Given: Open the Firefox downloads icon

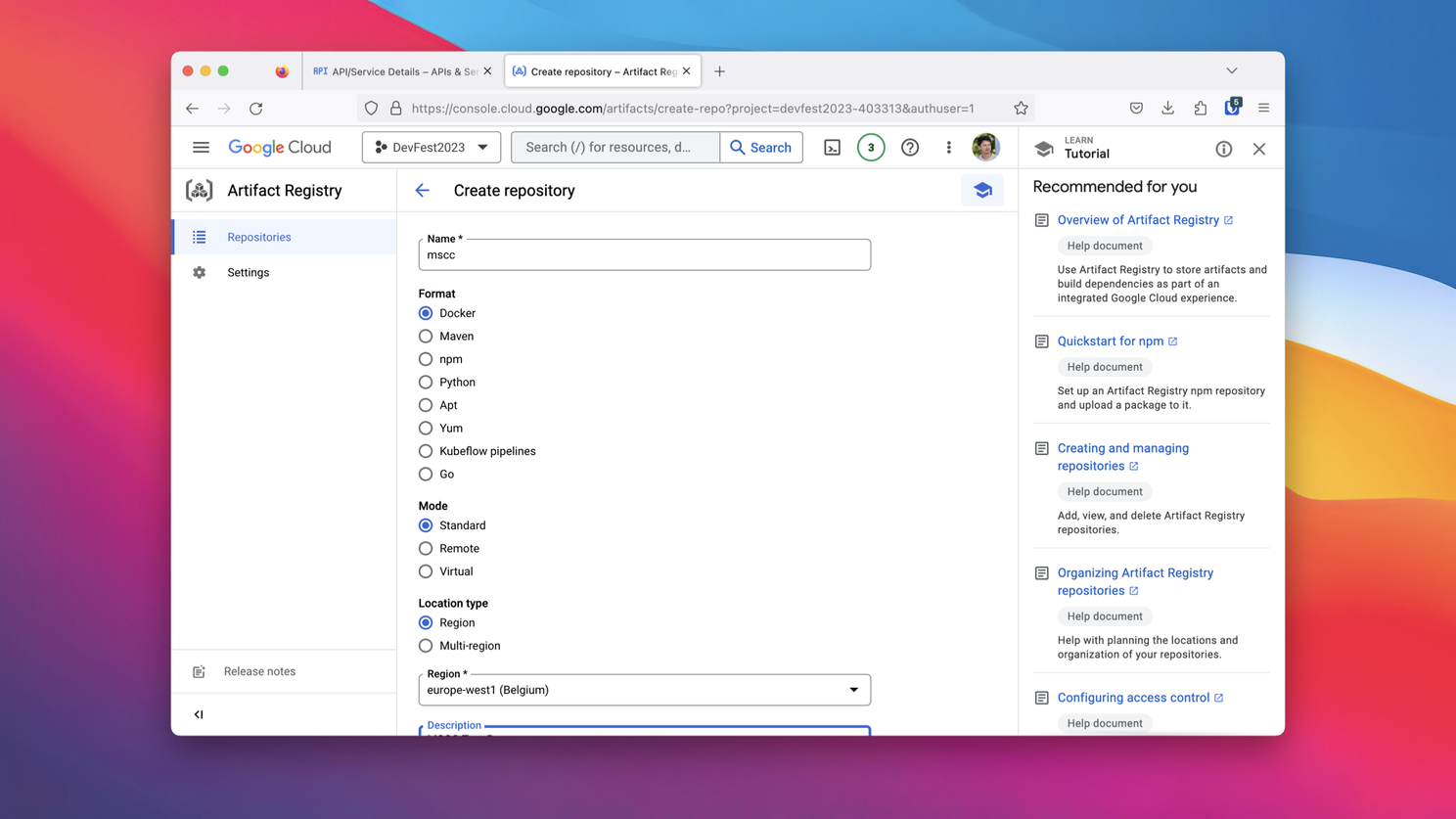Looking at the screenshot, I should pos(1168,109).
